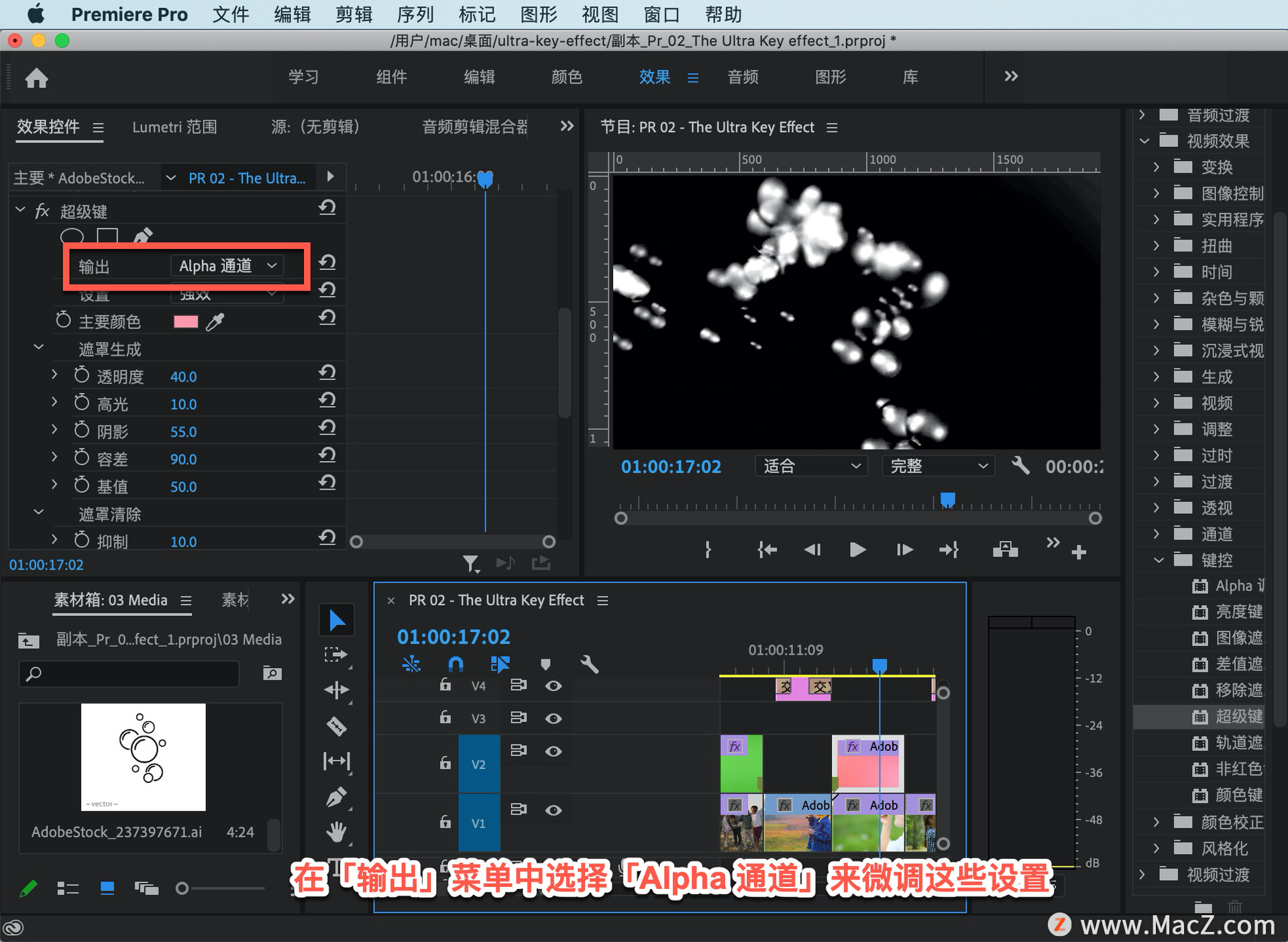Screen dimensions: 1288x942
Task: Collapse the 键控 effects folder
Action: pos(1159,560)
